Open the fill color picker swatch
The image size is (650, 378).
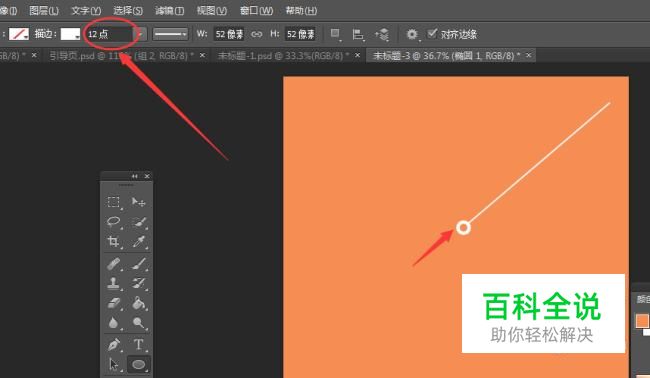[19, 34]
